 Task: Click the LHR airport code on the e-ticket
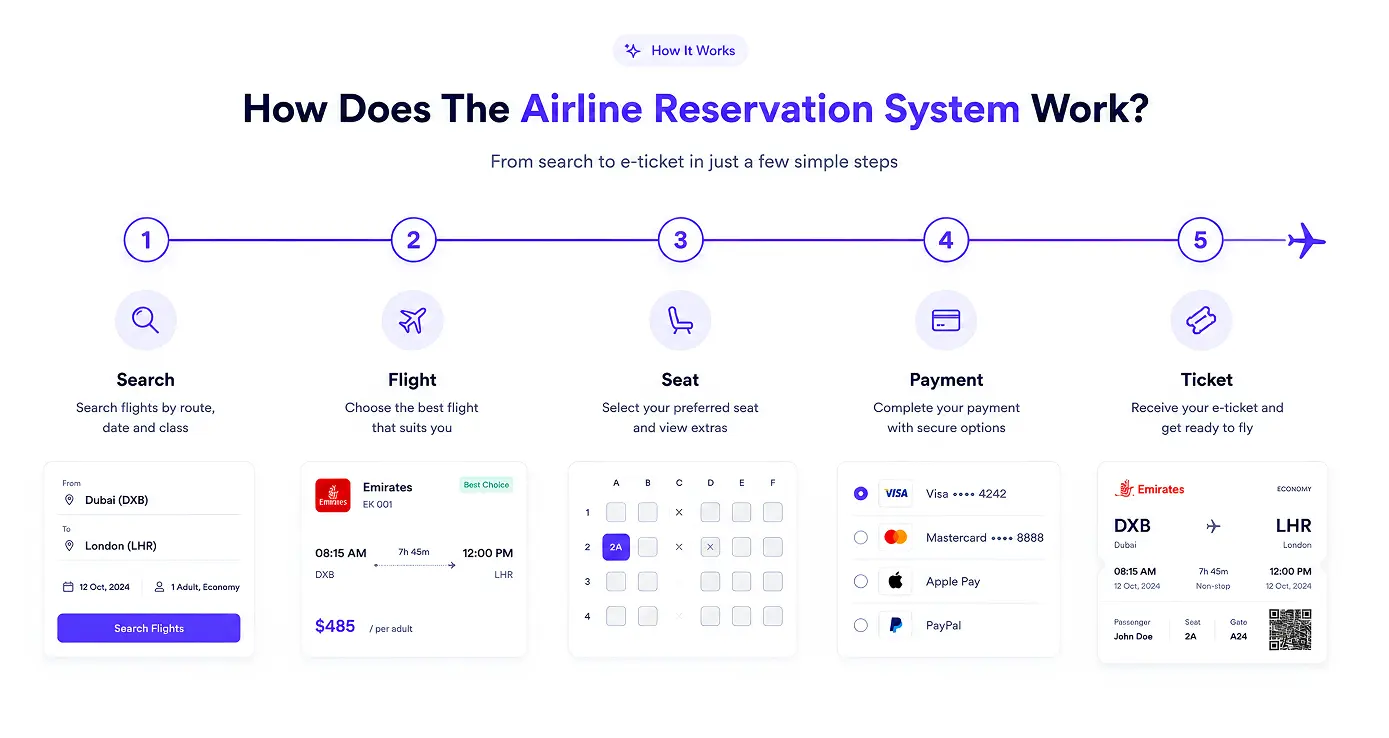coord(1293,526)
